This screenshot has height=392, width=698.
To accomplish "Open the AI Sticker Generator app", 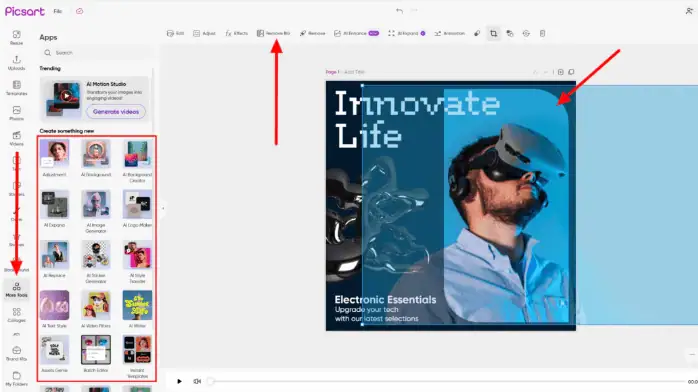I will 96,262.
